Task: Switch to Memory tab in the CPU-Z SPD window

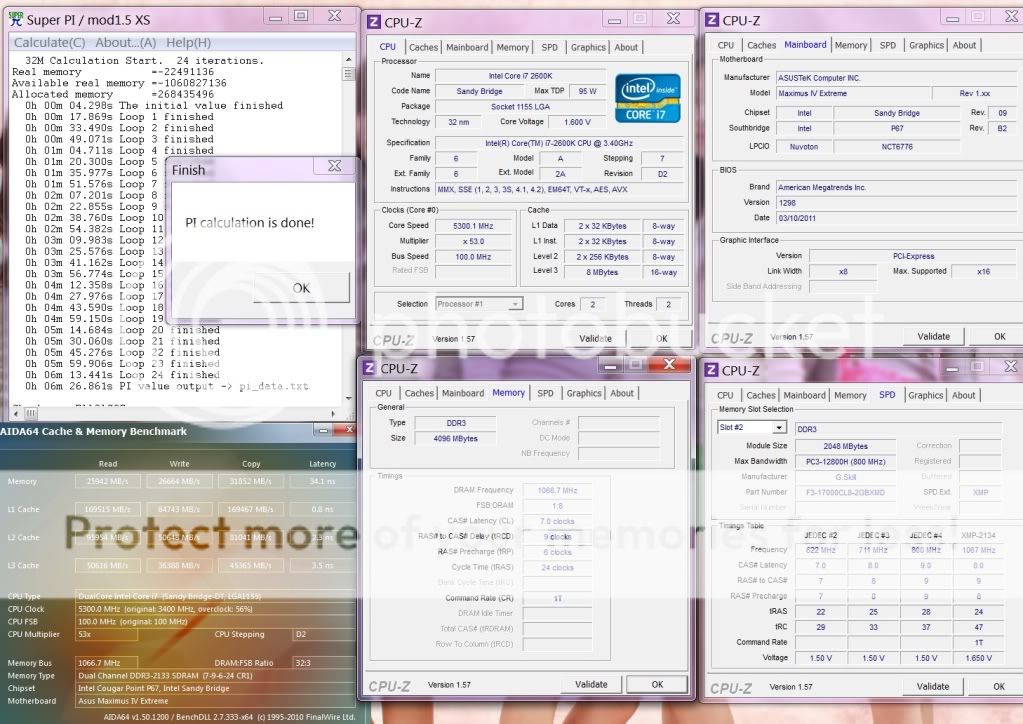Action: pyautogui.click(x=850, y=395)
